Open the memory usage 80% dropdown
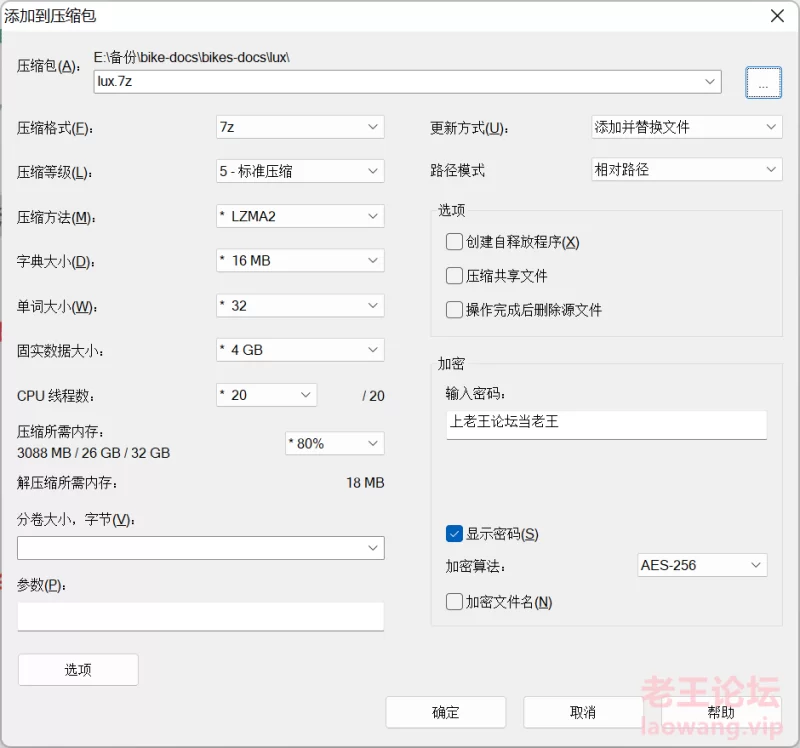This screenshot has height=748, width=800. pyautogui.click(x=335, y=443)
